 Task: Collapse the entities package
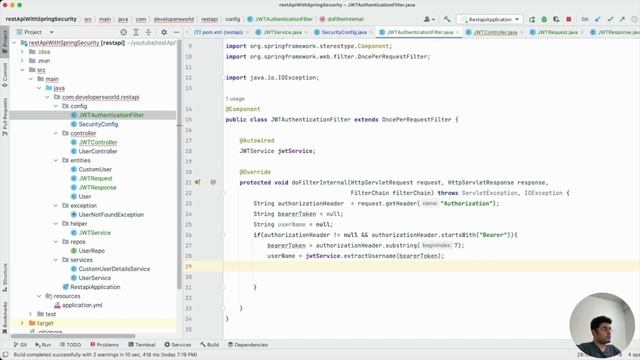tap(56, 160)
